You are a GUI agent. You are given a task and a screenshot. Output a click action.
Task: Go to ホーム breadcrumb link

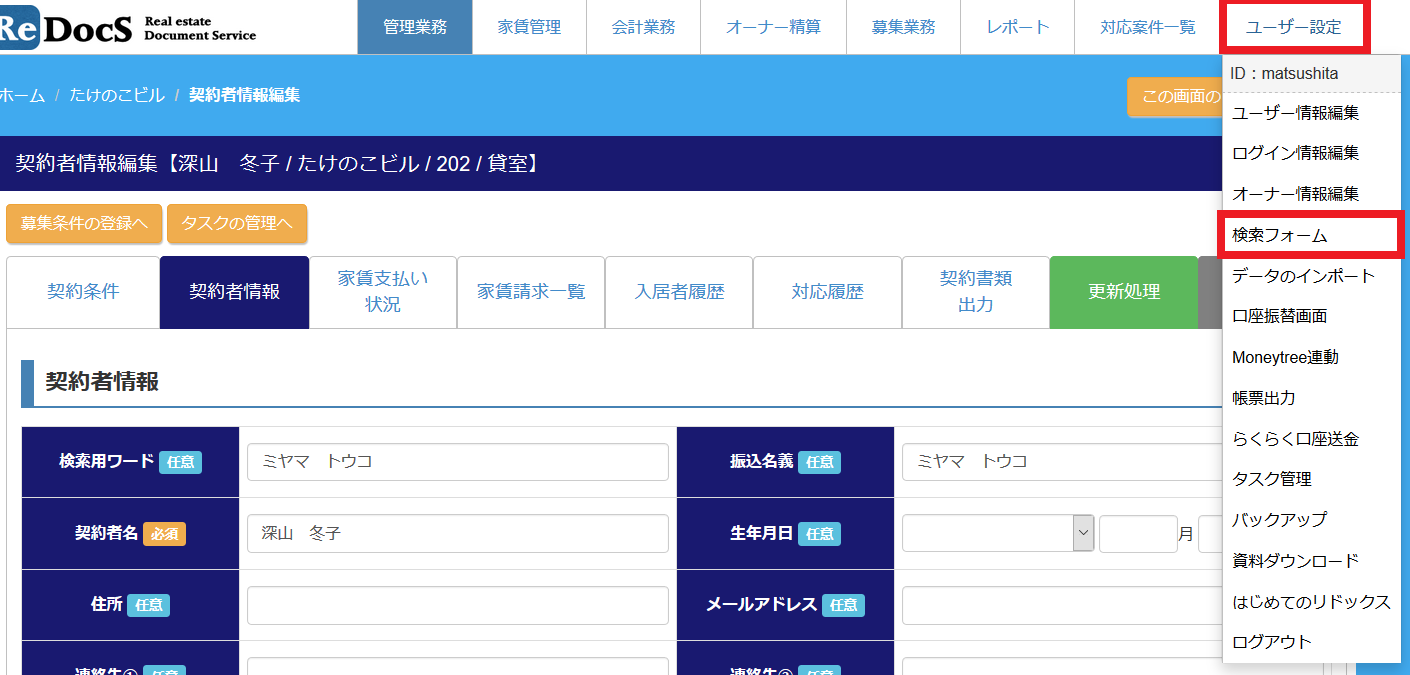pos(22,95)
